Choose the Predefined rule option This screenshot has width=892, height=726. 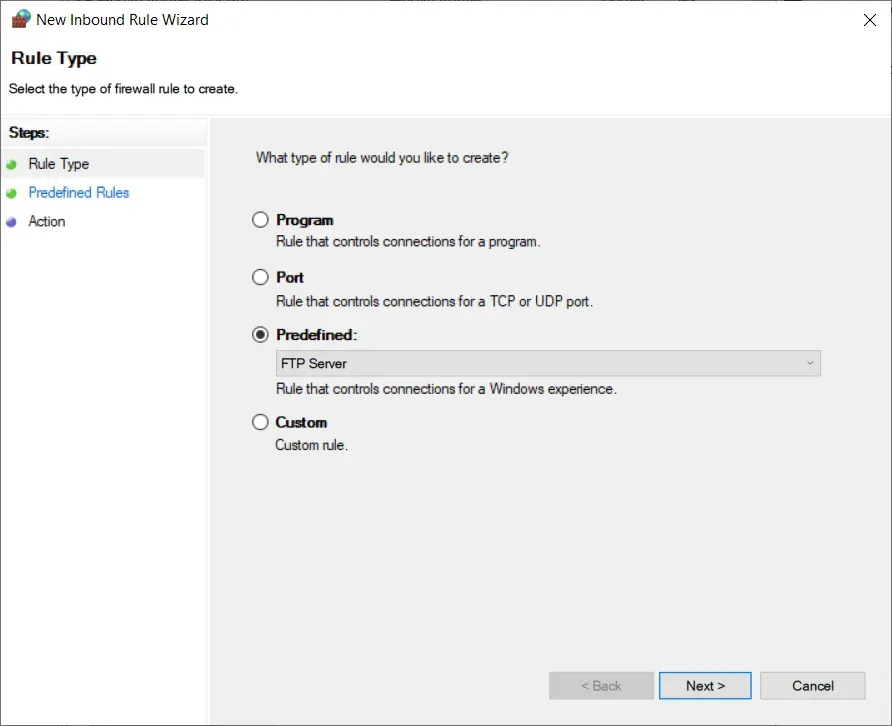260,334
